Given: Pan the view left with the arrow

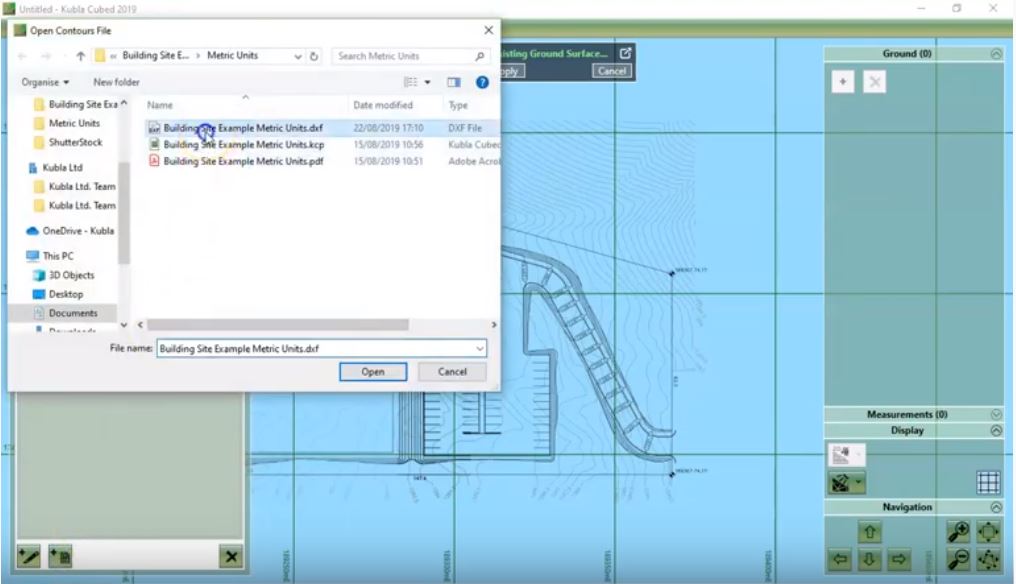Looking at the screenshot, I should point(840,559).
